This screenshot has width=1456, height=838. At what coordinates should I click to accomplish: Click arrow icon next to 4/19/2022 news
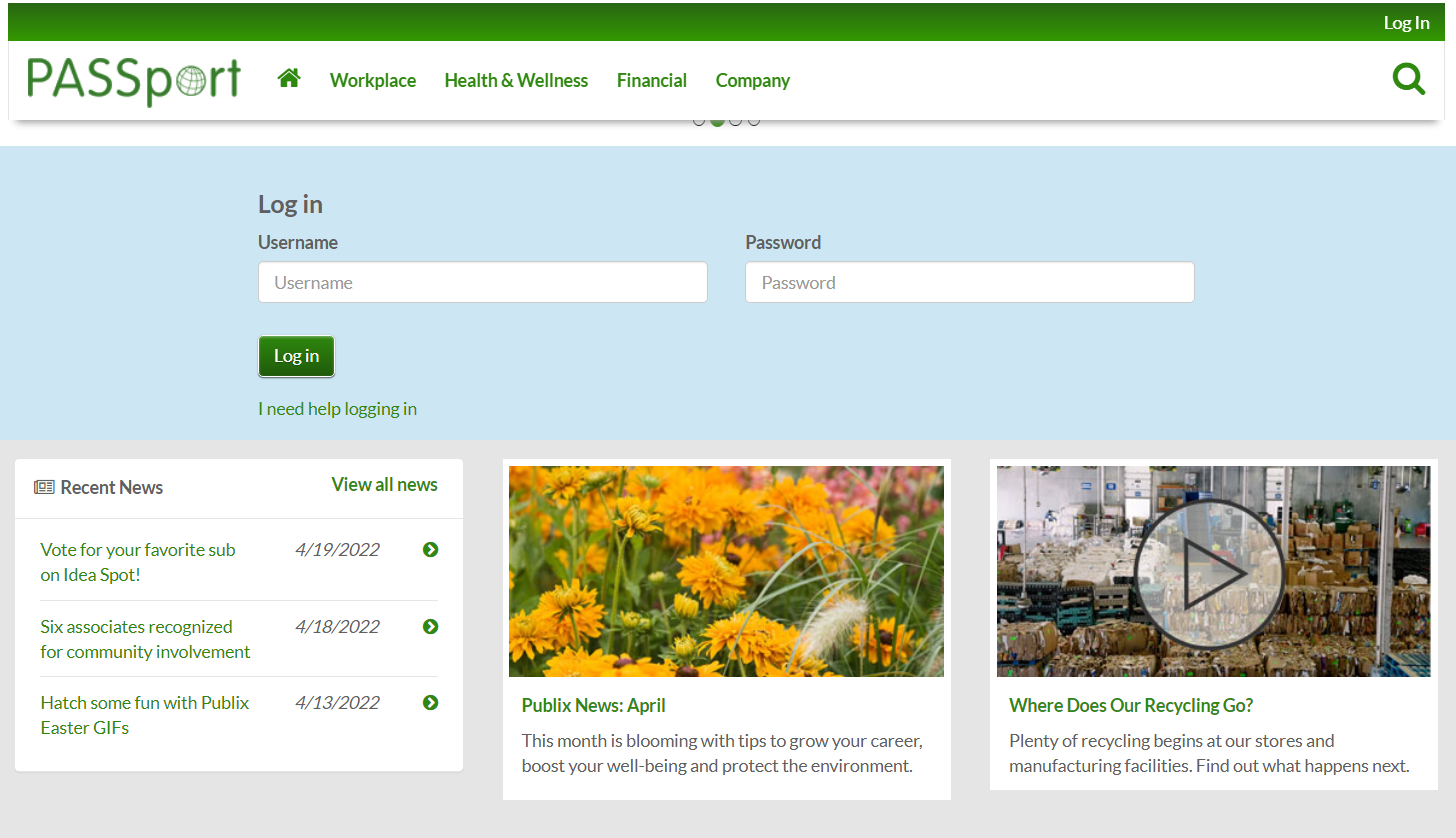431,549
